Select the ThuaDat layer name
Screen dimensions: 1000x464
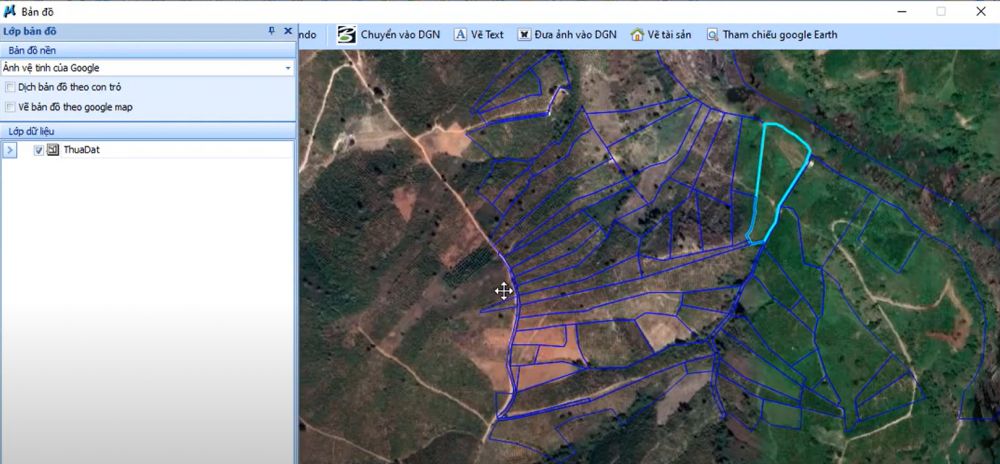coord(81,150)
